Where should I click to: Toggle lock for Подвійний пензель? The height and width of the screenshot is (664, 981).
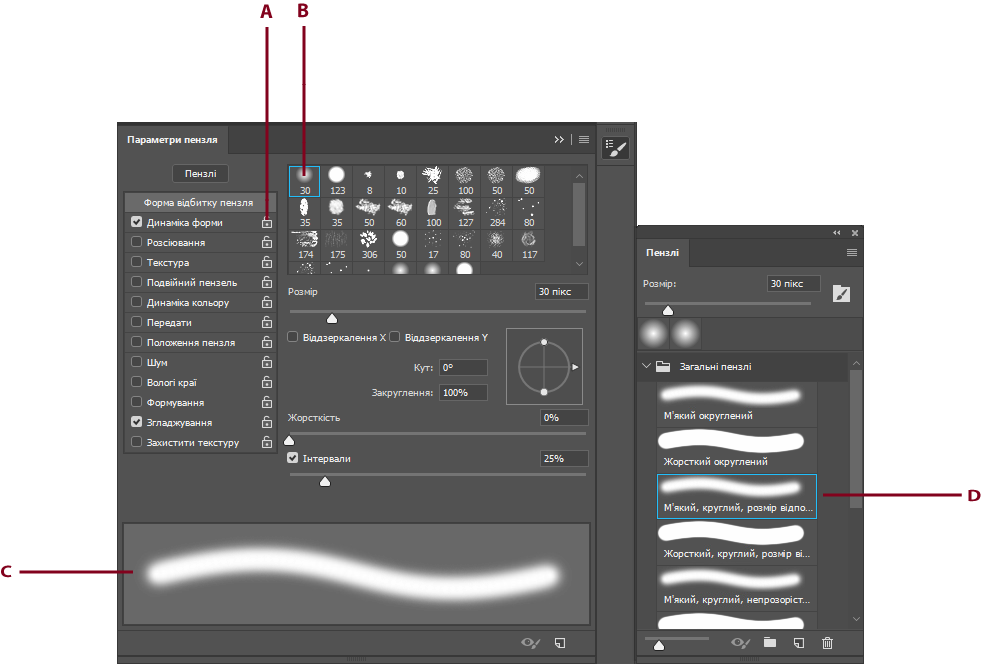click(267, 282)
